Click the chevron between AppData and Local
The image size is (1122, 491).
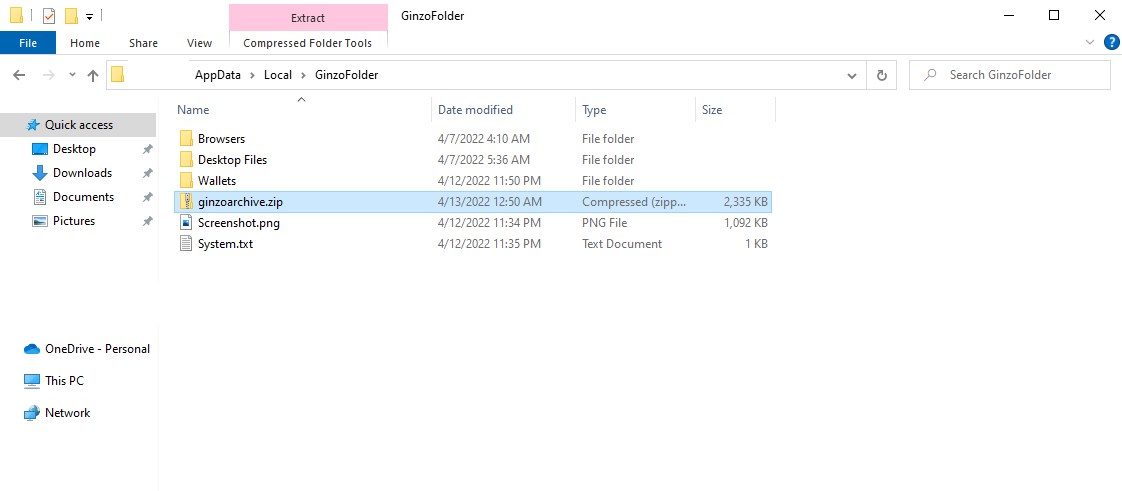click(x=253, y=75)
